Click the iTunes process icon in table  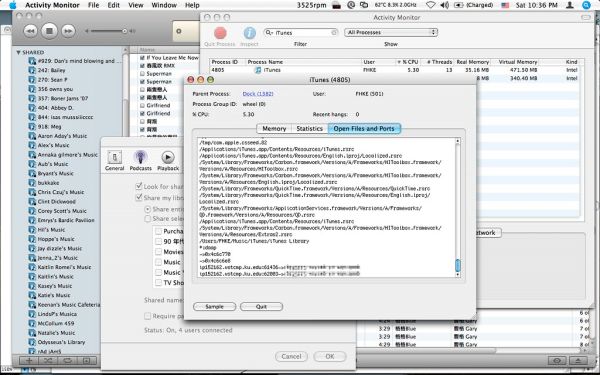[258, 70]
